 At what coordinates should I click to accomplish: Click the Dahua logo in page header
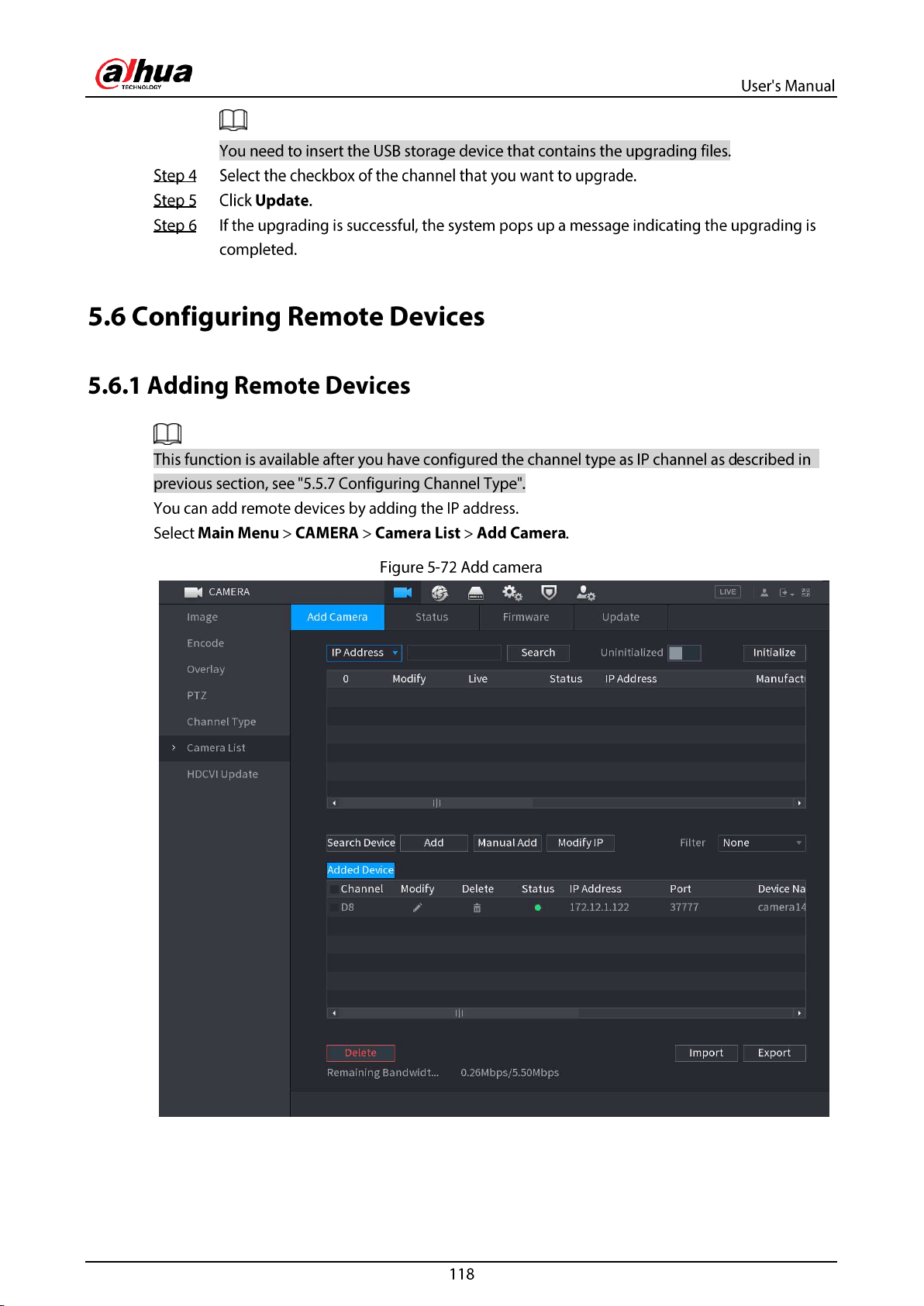[144, 74]
